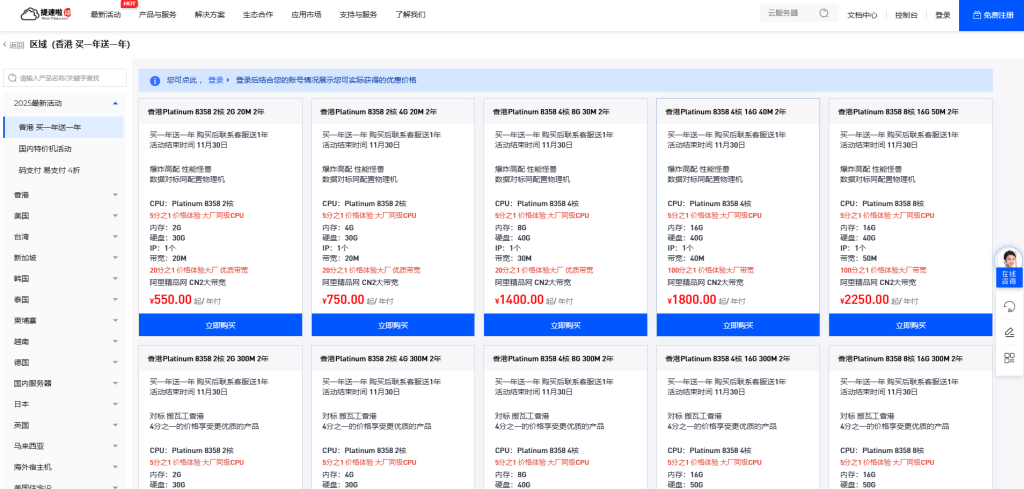
Task: Expand the 美国 sidebar category
Action: pos(63,215)
